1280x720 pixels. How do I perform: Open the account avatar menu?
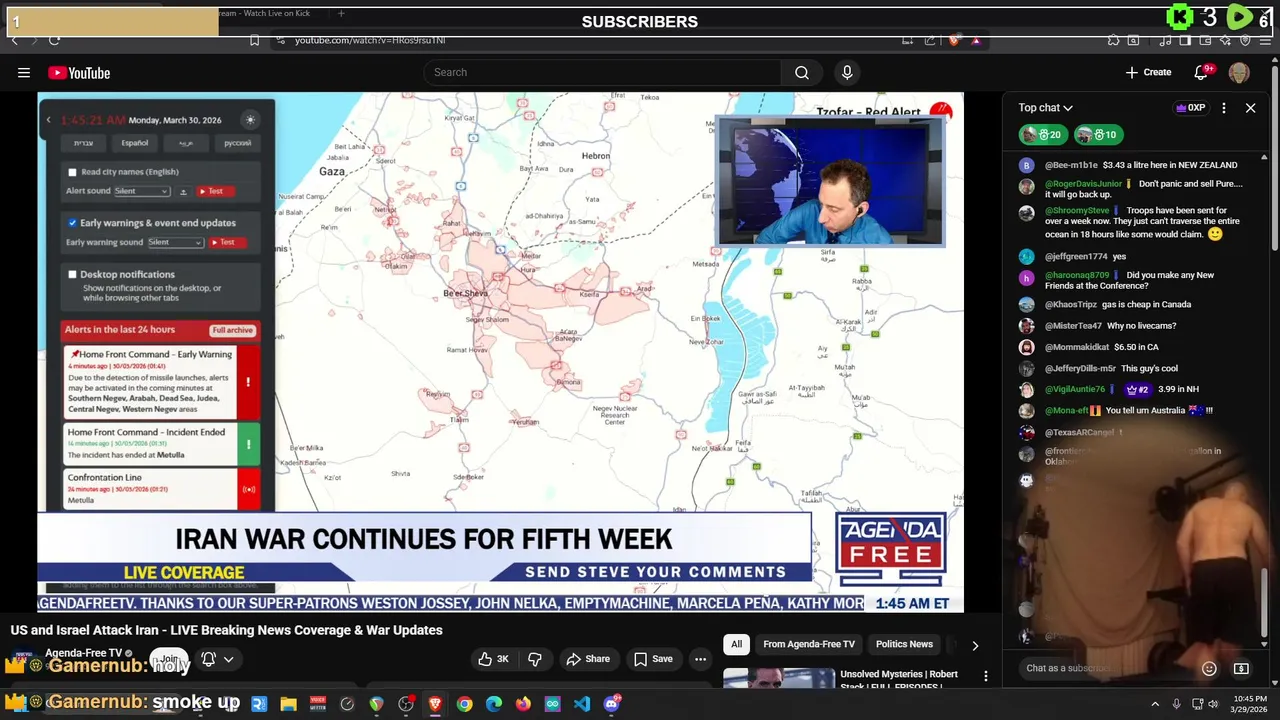tap(1239, 72)
